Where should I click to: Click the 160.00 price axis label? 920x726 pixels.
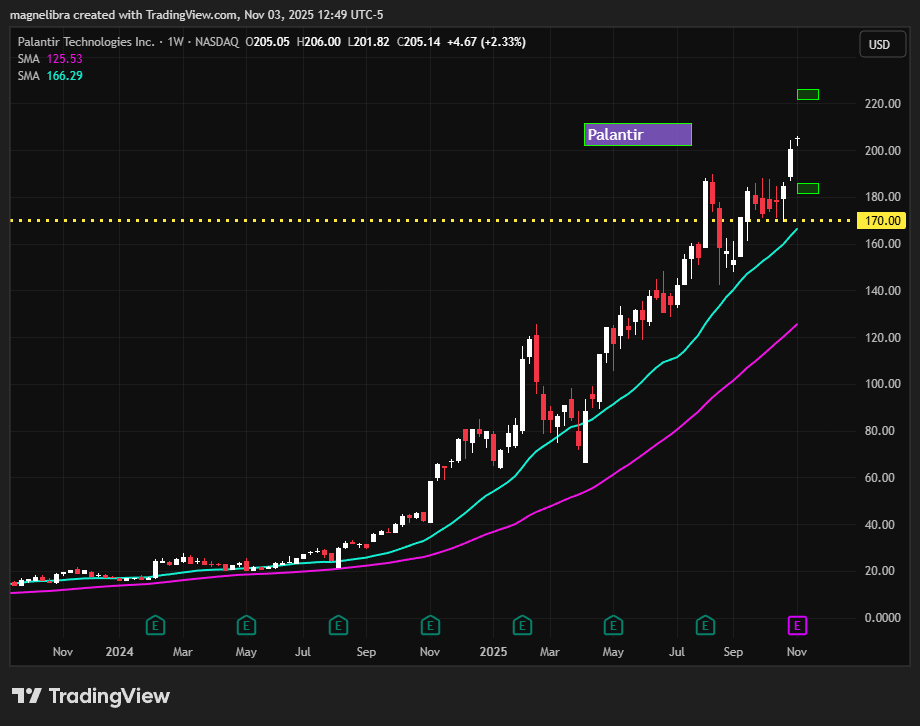pos(882,244)
